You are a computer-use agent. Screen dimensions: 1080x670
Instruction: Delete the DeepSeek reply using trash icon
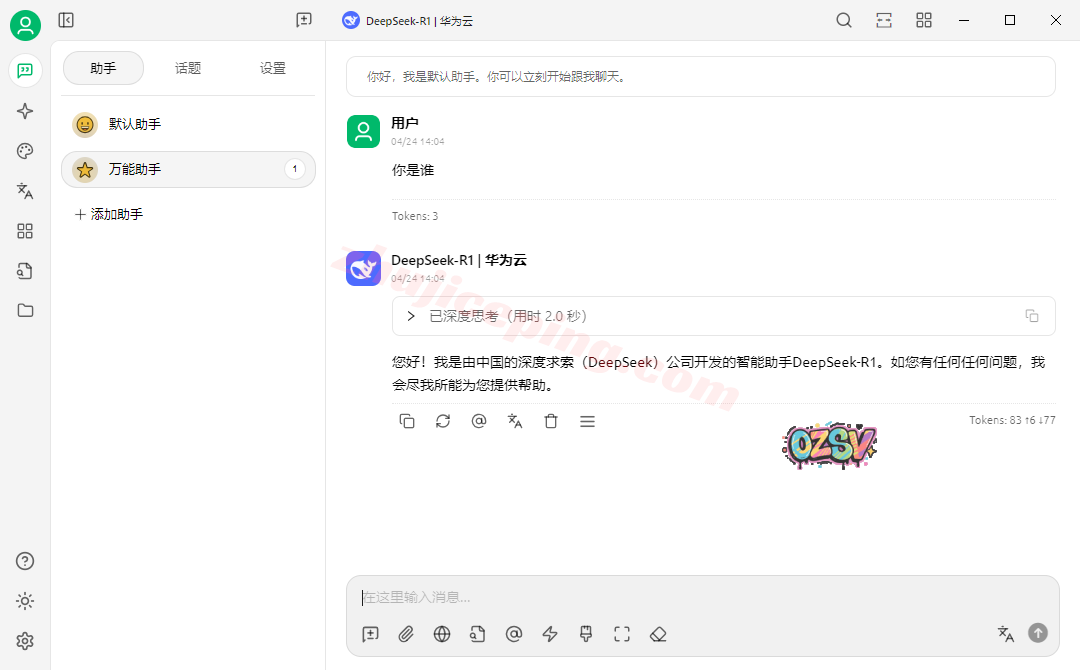click(551, 421)
